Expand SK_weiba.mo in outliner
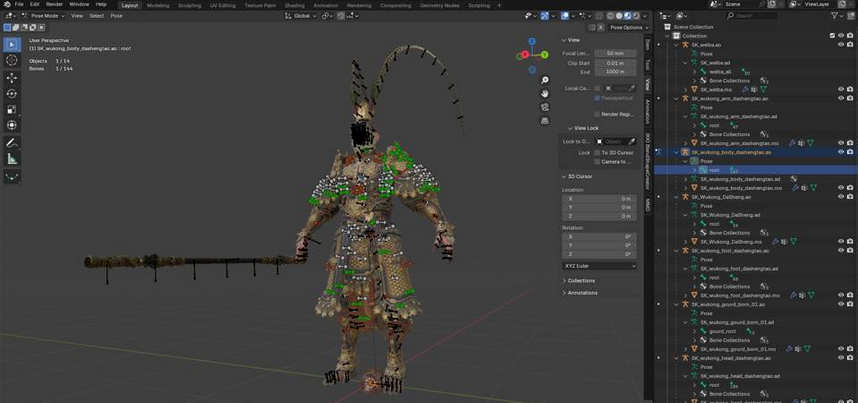The width and height of the screenshot is (858, 403). 685,89
